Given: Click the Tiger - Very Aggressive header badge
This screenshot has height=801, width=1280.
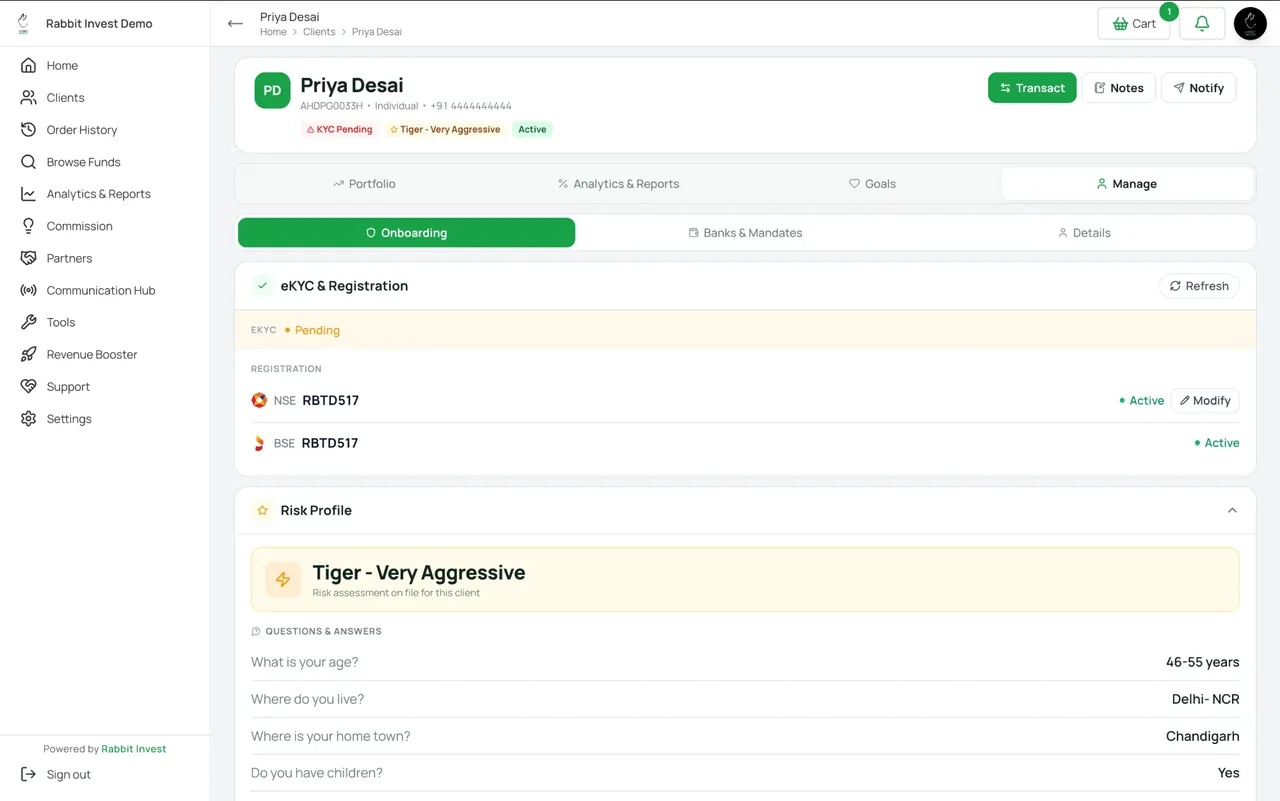Looking at the screenshot, I should click(x=445, y=129).
